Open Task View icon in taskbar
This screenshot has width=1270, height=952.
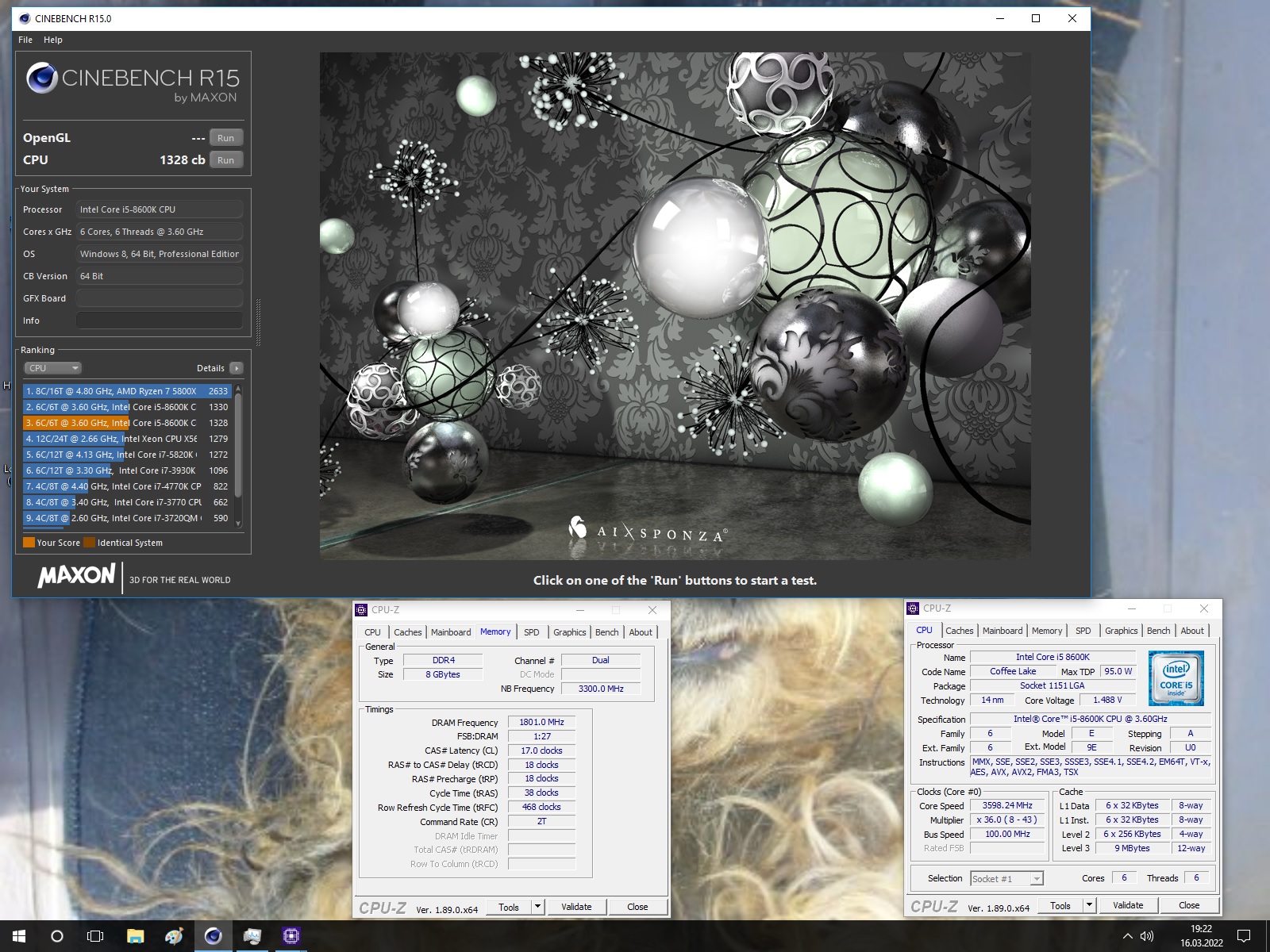95,936
